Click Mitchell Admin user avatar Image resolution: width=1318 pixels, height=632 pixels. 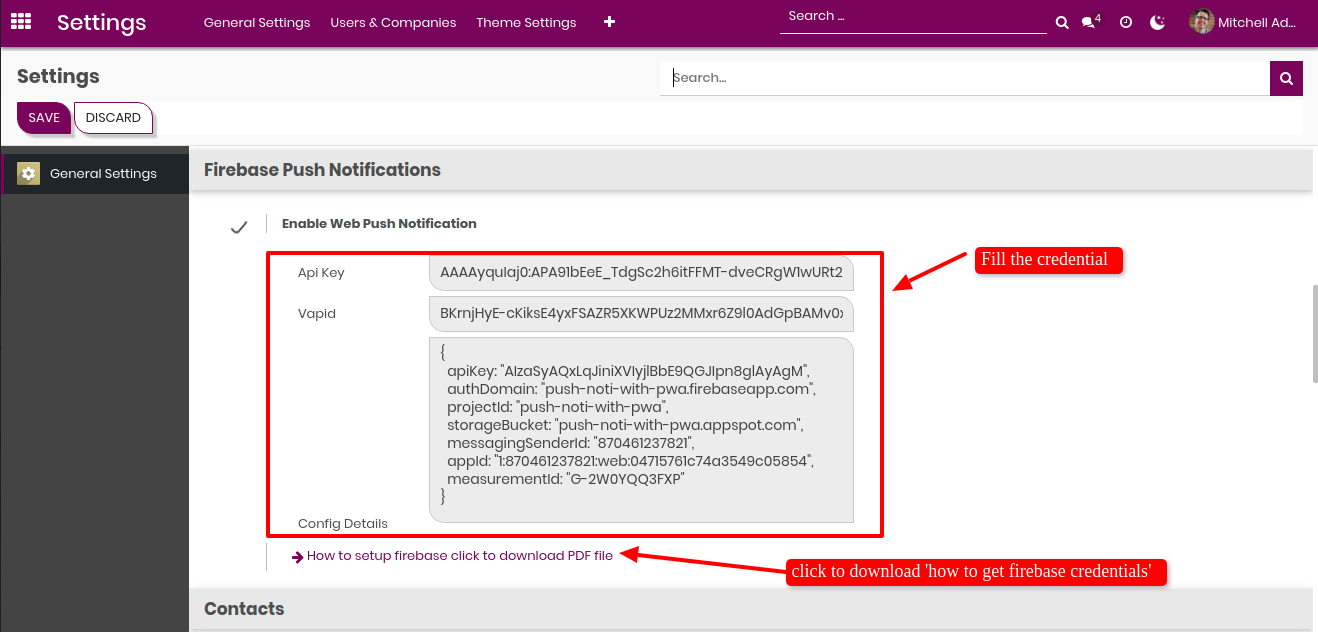coord(1202,21)
